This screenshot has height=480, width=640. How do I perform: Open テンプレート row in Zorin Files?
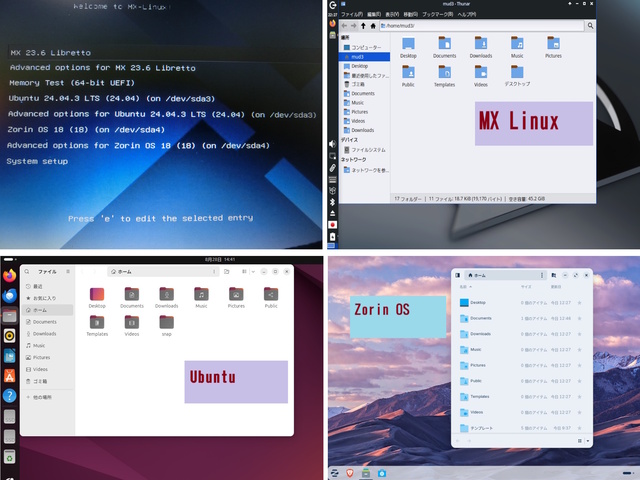click(x=520, y=428)
